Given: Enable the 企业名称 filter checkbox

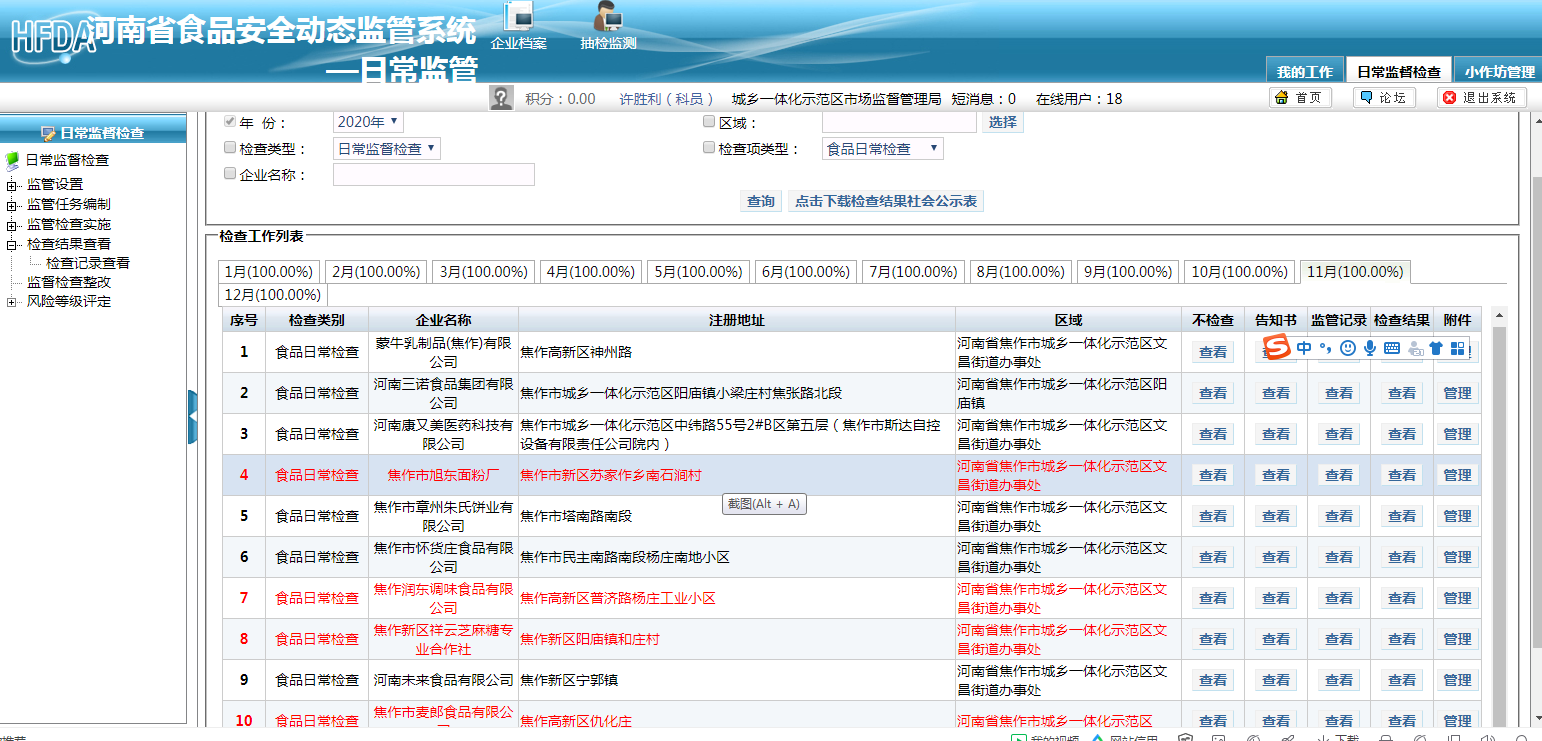Looking at the screenshot, I should click(230, 173).
